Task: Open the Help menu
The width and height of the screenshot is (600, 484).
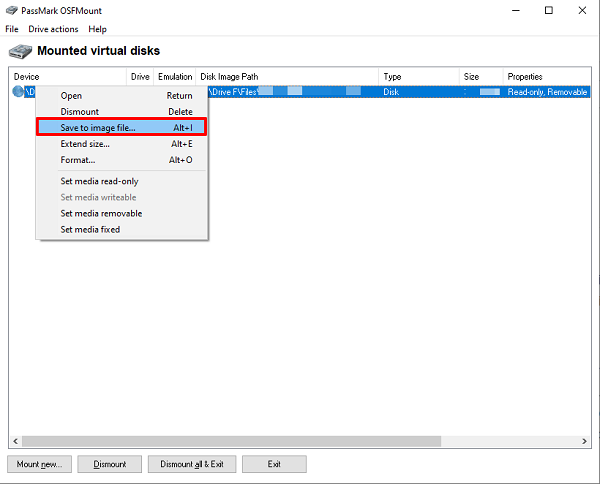Action: click(x=97, y=29)
